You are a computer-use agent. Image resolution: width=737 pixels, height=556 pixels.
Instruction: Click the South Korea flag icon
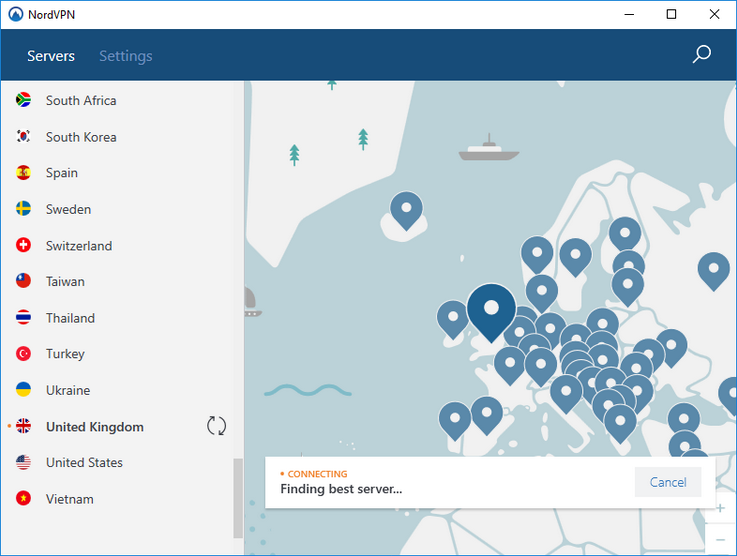[x=23, y=136]
